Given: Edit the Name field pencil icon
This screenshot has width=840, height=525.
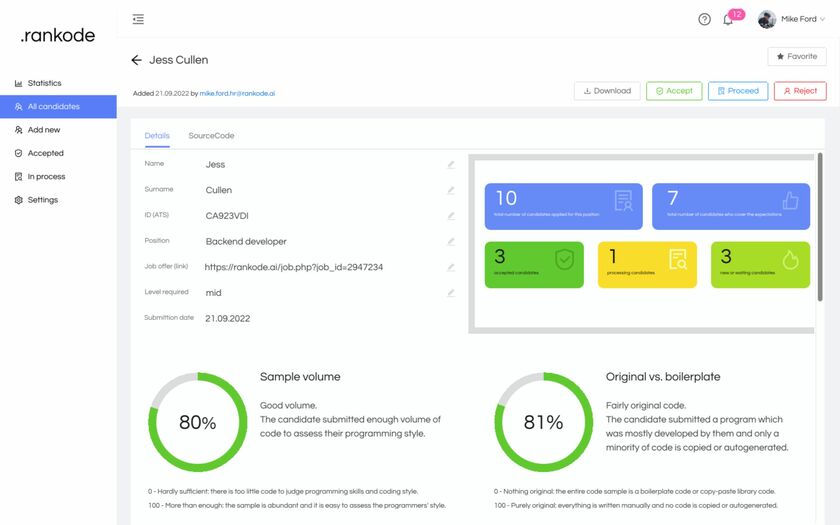Looking at the screenshot, I should (451, 164).
